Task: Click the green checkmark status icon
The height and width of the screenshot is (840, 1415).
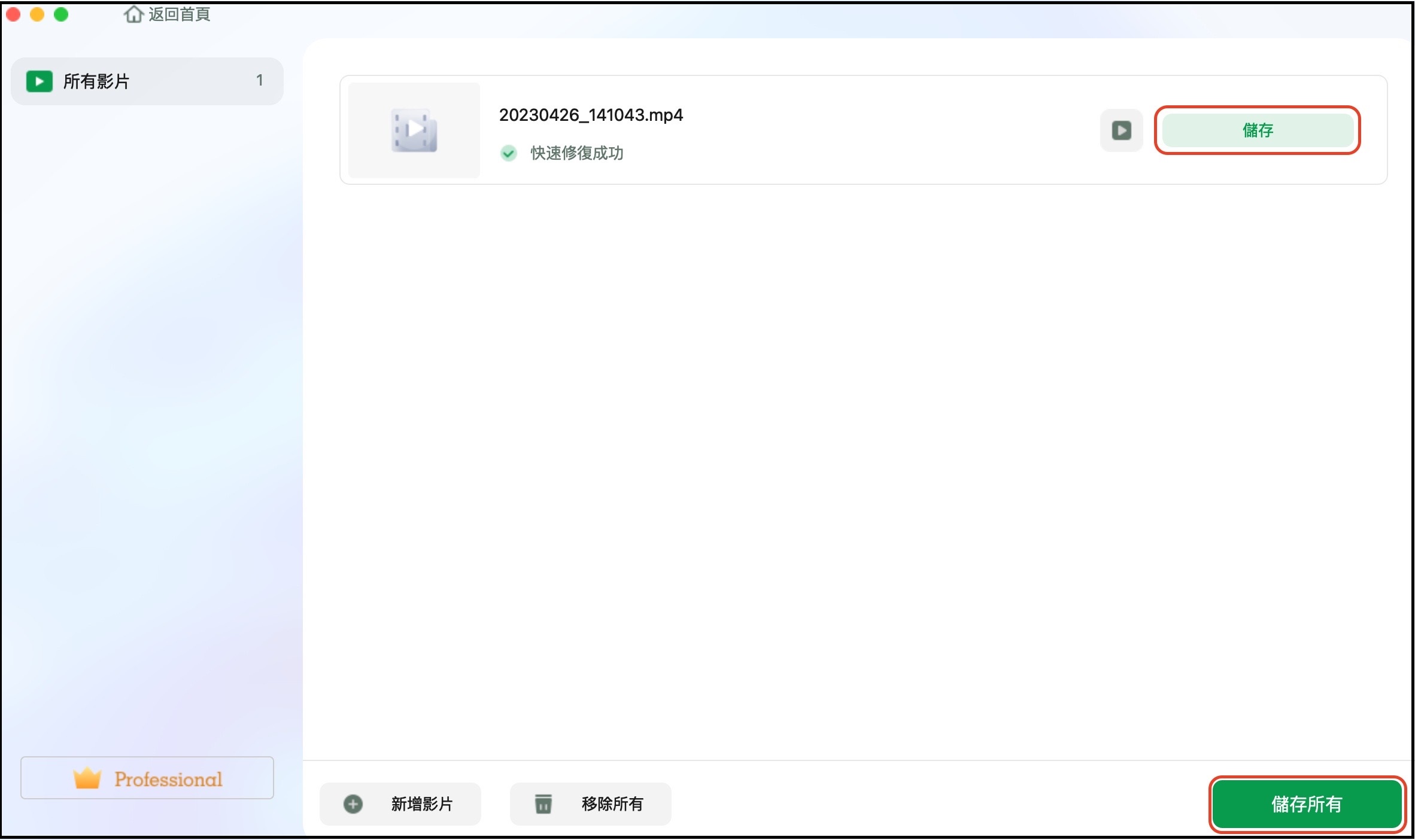Action: [x=509, y=153]
